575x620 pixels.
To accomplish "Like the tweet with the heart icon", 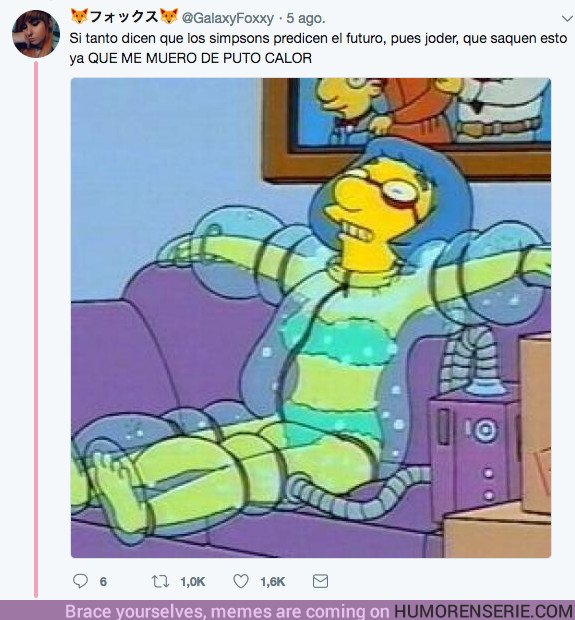I will (x=241, y=581).
